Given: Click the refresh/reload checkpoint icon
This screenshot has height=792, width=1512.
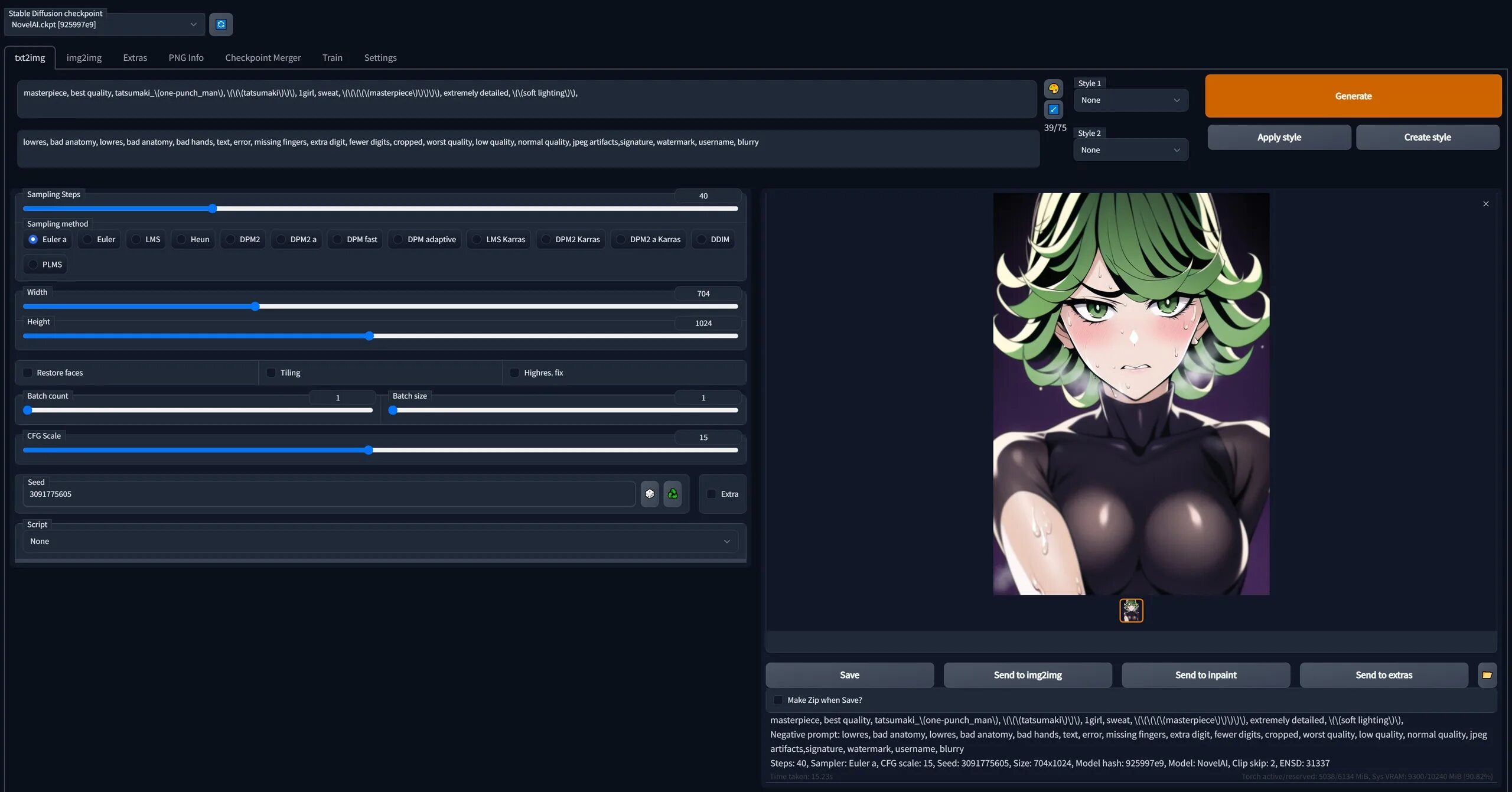Looking at the screenshot, I should coord(220,24).
